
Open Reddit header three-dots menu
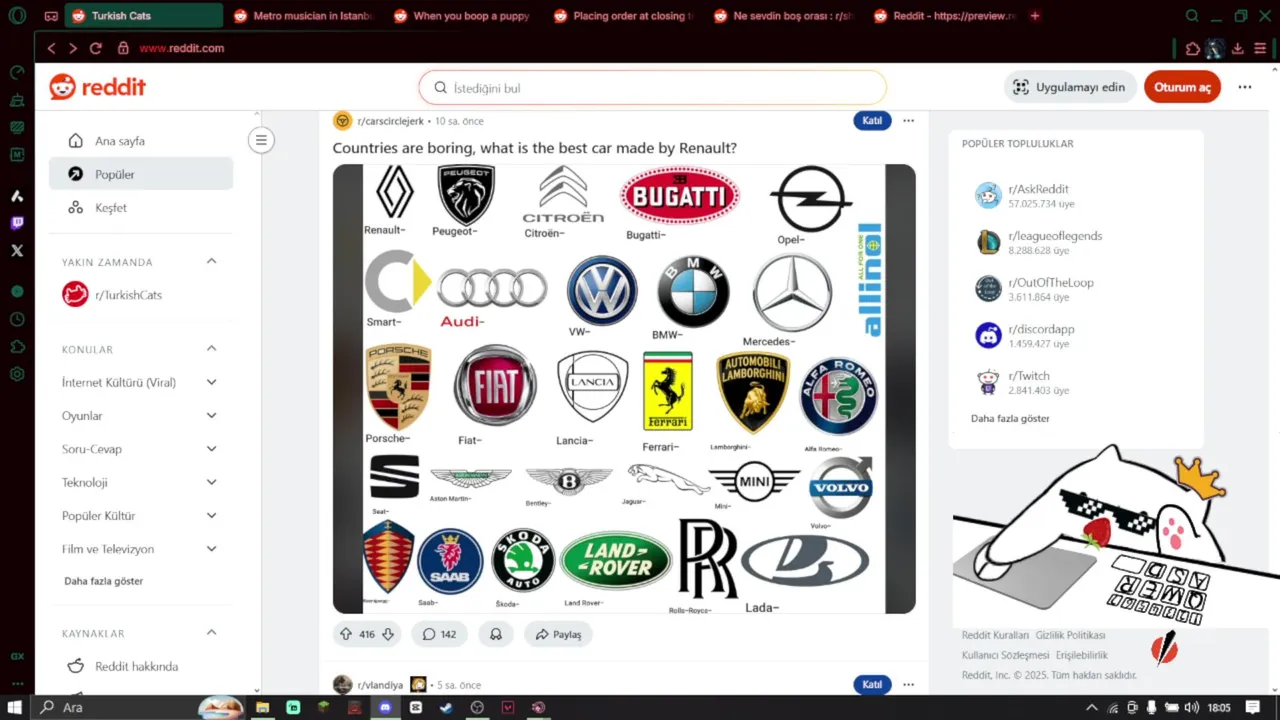point(1245,87)
